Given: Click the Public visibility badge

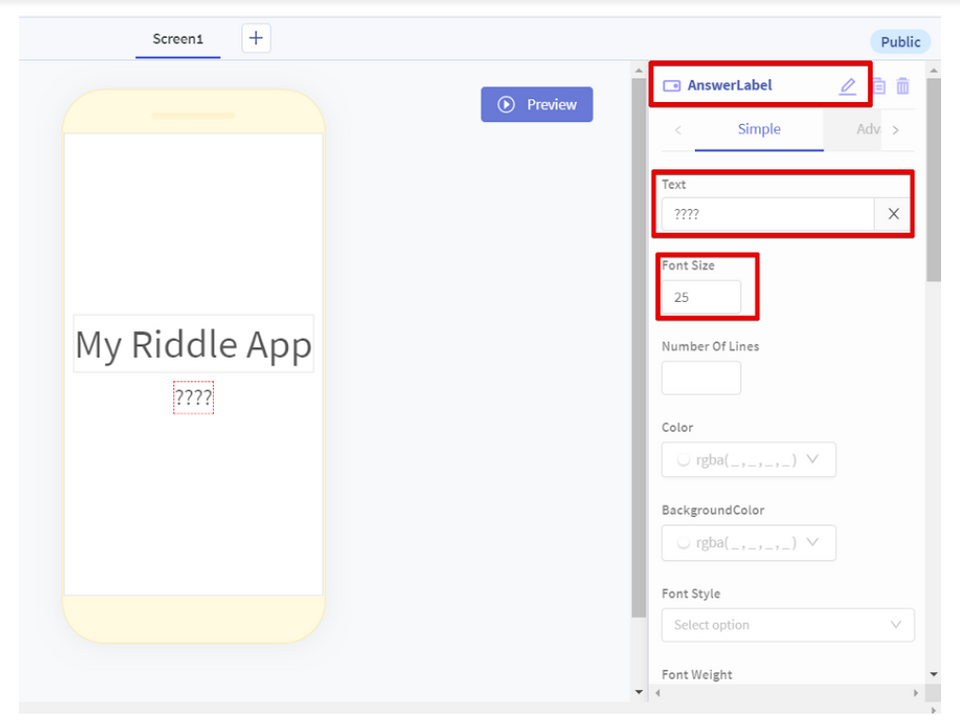Looking at the screenshot, I should (x=900, y=42).
